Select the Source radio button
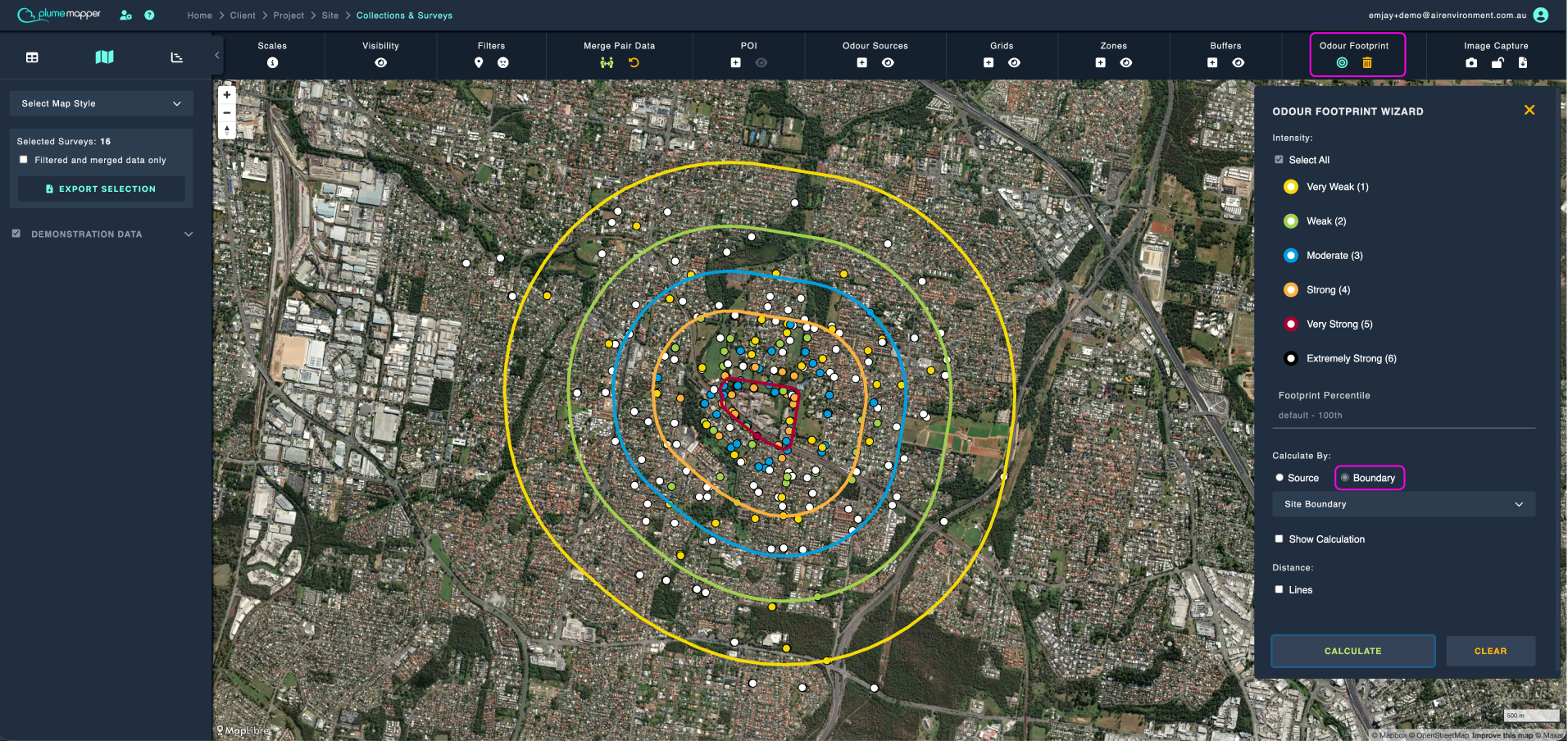The image size is (1568, 741). [x=1279, y=478]
